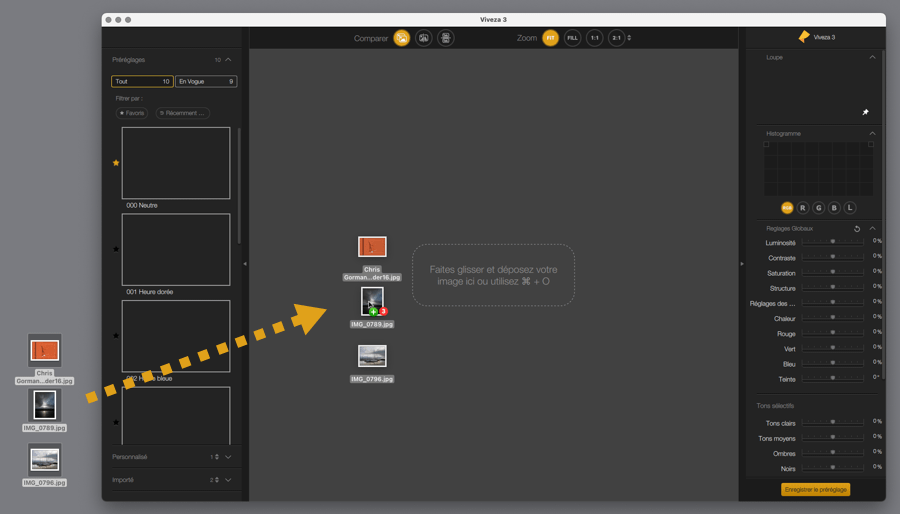
Task: Collapse the Histogramme panel
Action: [x=872, y=133]
